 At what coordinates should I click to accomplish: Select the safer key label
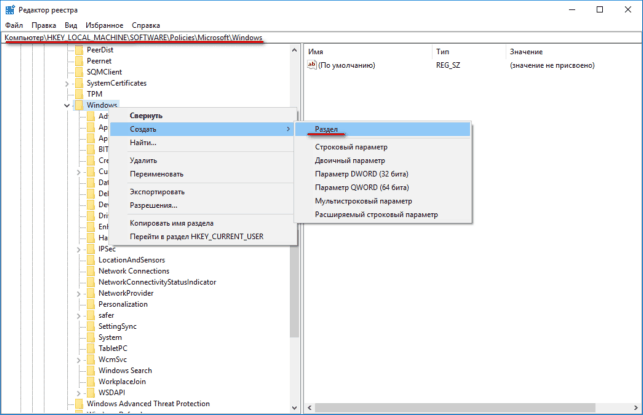(x=106, y=315)
